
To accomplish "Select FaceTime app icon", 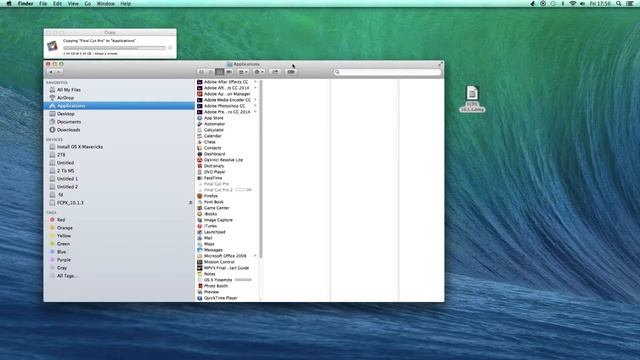I will (200, 178).
